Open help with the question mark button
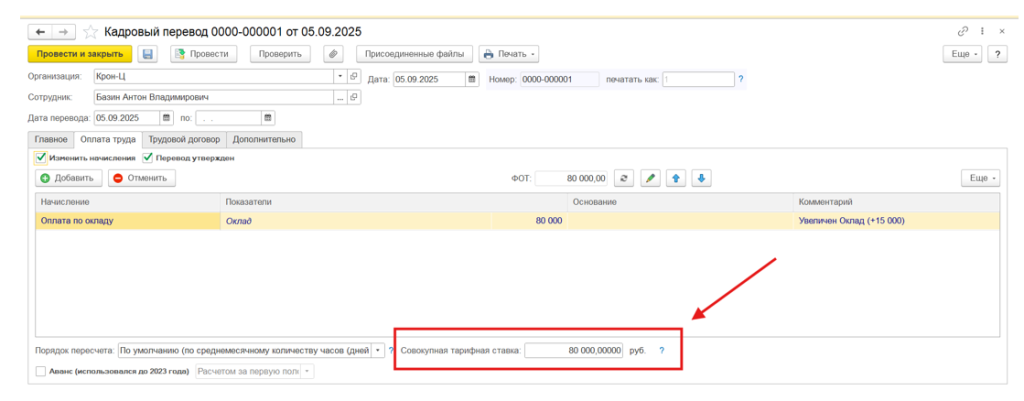 (x=997, y=54)
